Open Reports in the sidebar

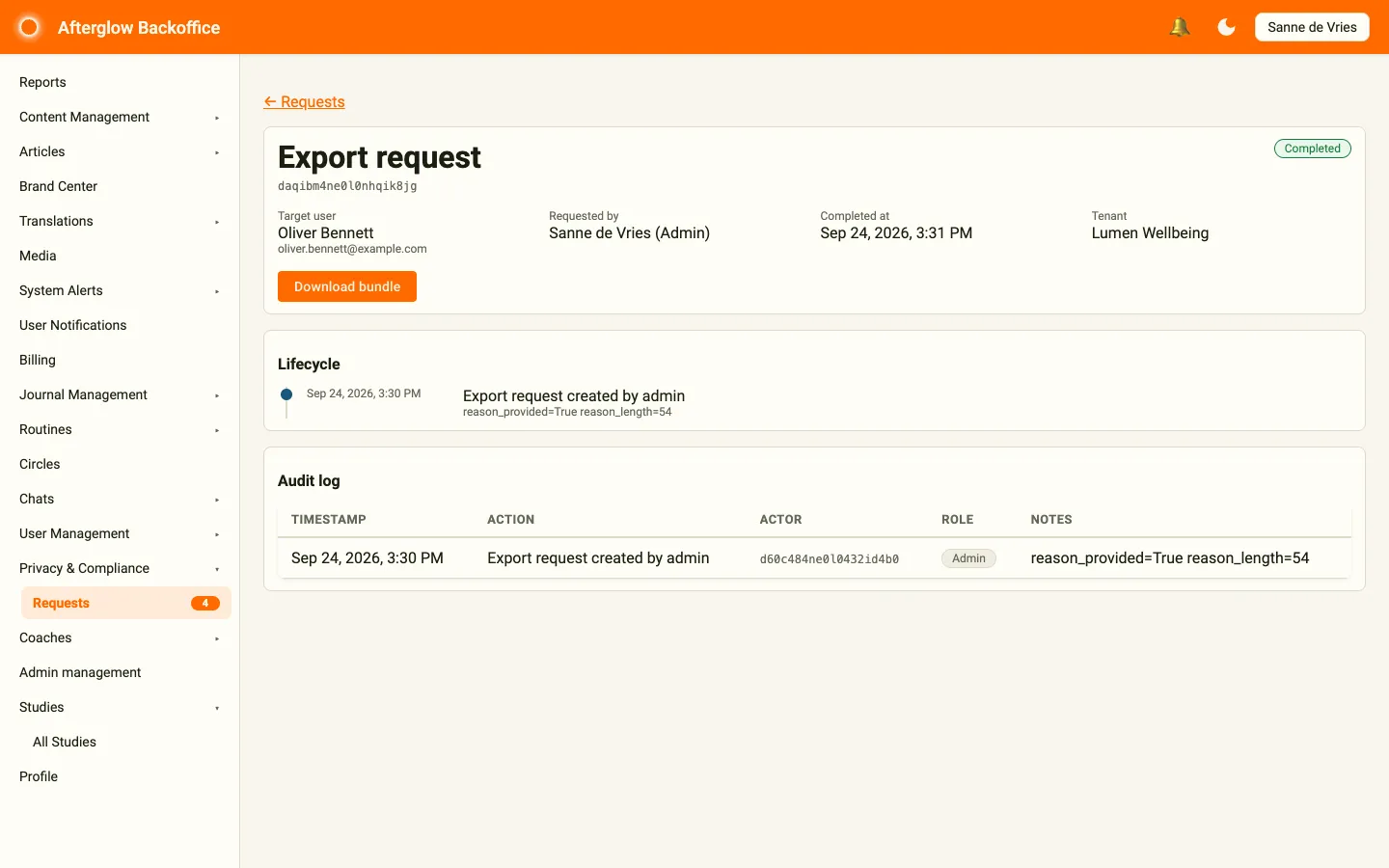pyautogui.click(x=42, y=82)
